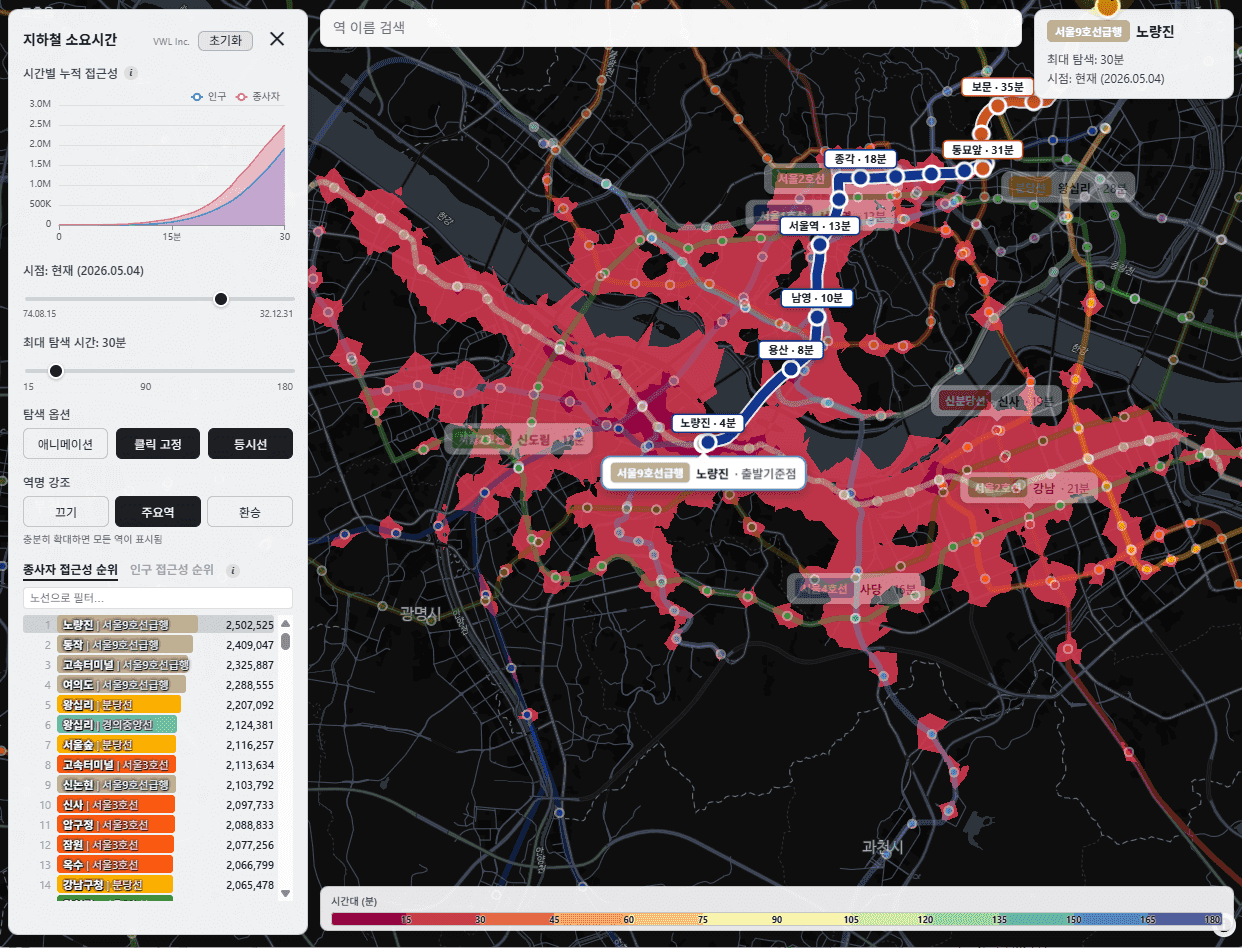The image size is (1242, 948).
Task: Open info tooltip for 시간별 누적 접근성
Action: click(132, 73)
